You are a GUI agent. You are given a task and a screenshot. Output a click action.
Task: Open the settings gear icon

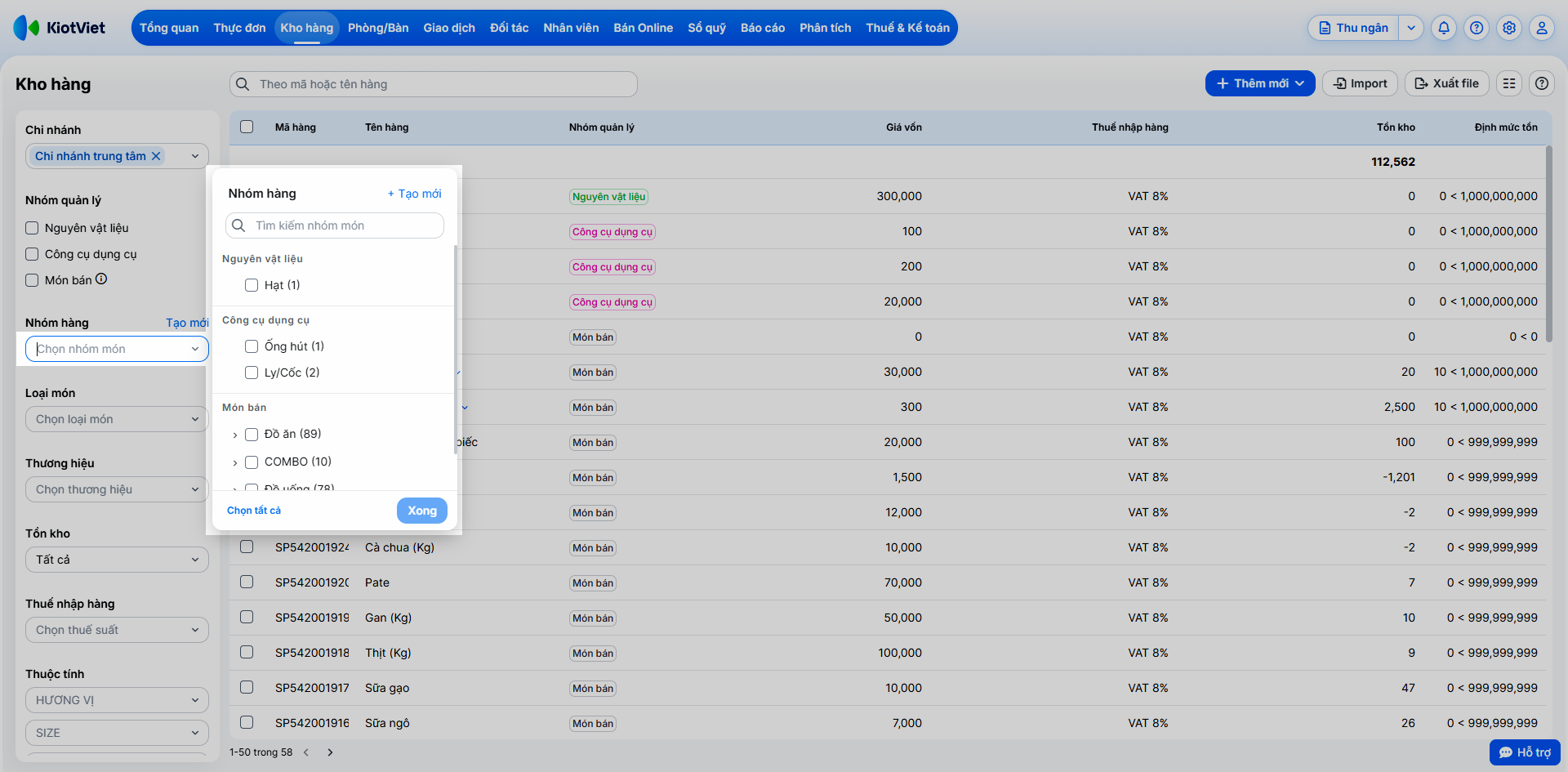(x=1509, y=28)
